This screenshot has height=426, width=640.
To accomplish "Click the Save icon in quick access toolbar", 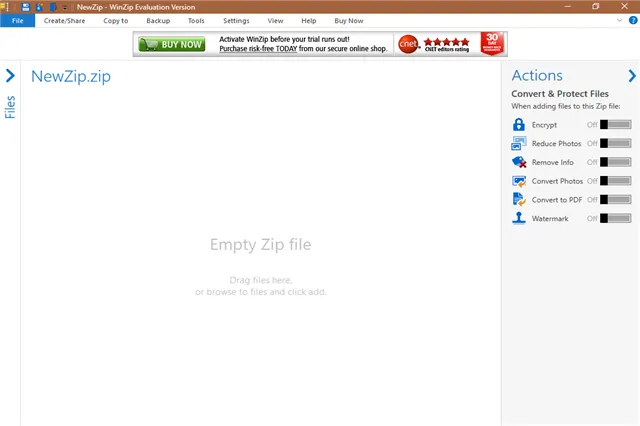I will (26, 7).
